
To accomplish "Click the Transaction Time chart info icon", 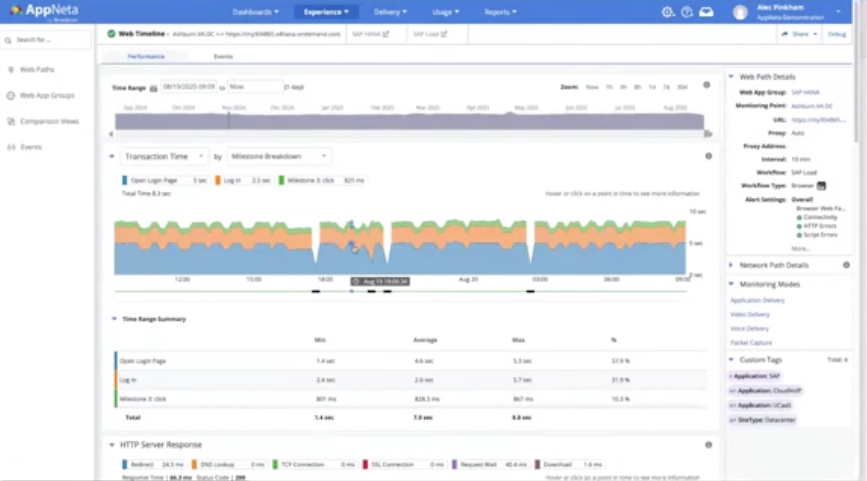I will tap(708, 156).
